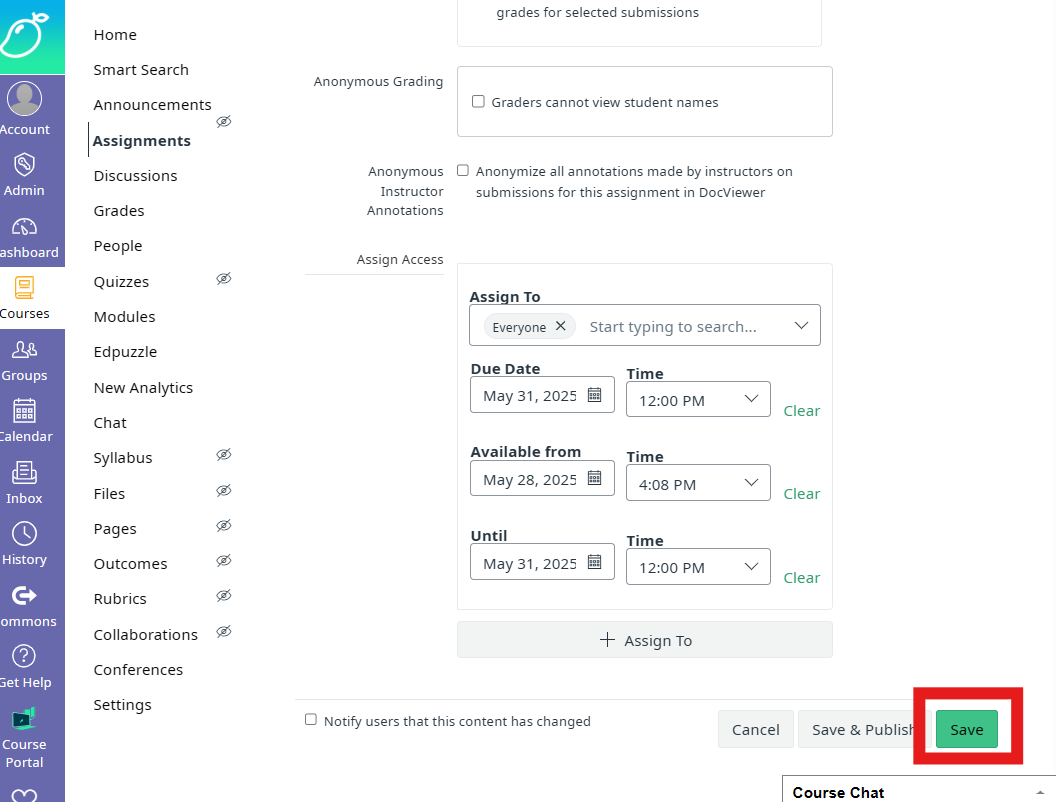Open Discussions in course navigation
This screenshot has width=1056, height=802.
[x=135, y=176]
